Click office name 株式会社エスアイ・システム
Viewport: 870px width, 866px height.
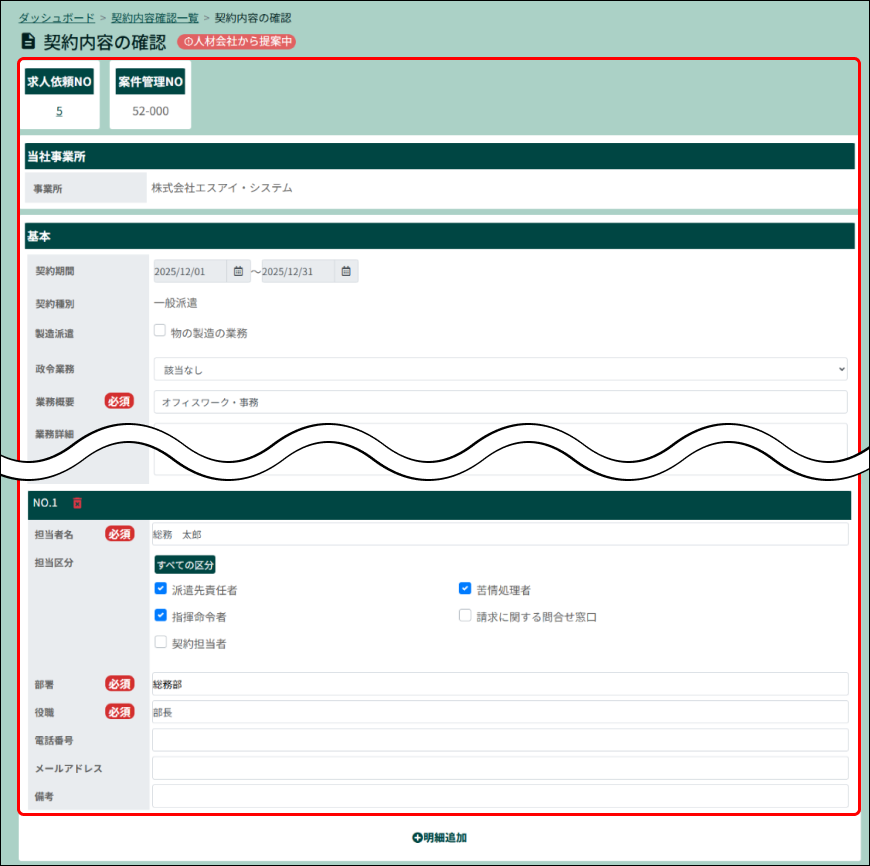click(222, 188)
